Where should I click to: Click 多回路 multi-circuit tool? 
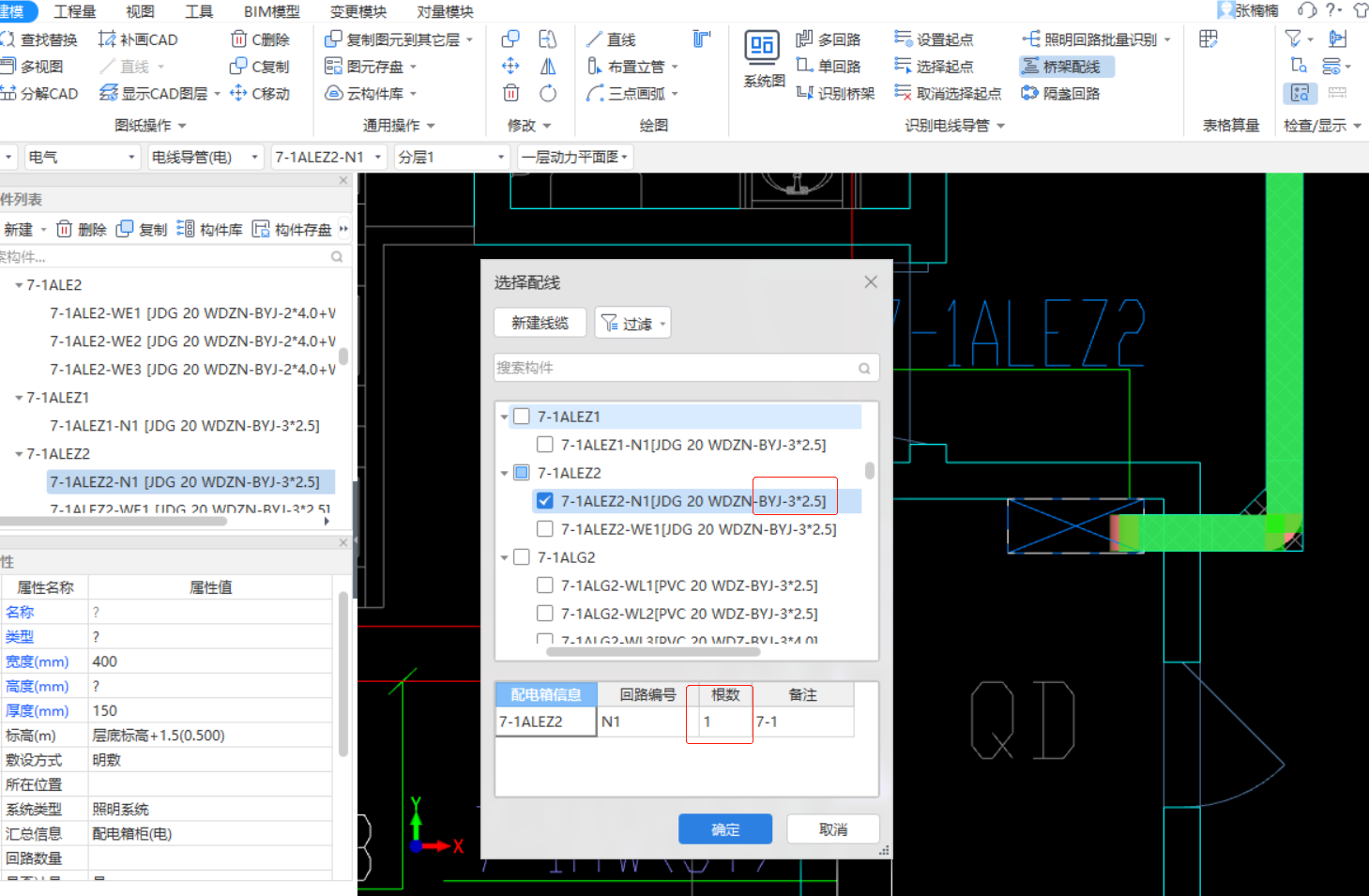829,39
